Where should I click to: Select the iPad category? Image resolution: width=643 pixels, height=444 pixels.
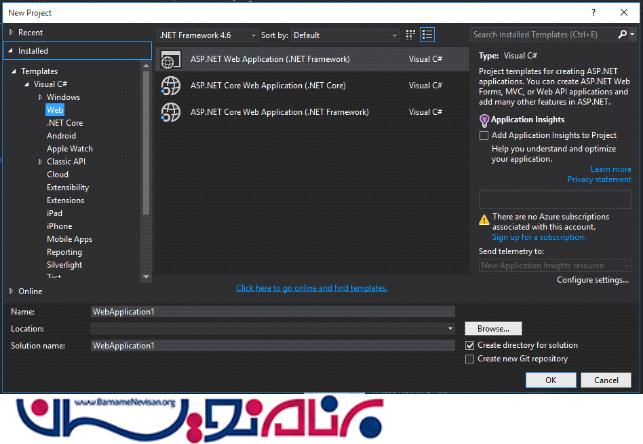pyautogui.click(x=55, y=213)
